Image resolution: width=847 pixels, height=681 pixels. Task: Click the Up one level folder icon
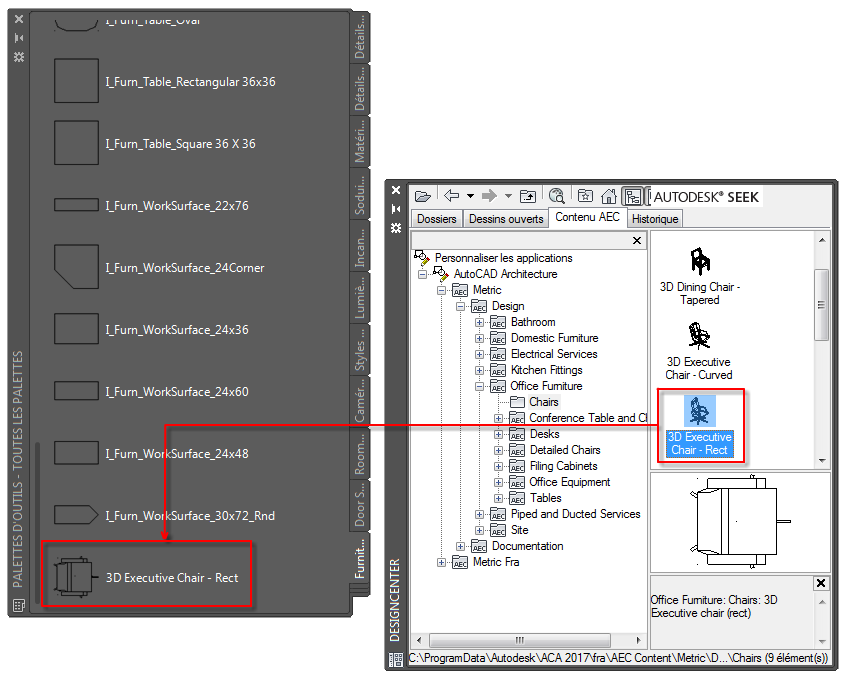pyautogui.click(x=528, y=196)
